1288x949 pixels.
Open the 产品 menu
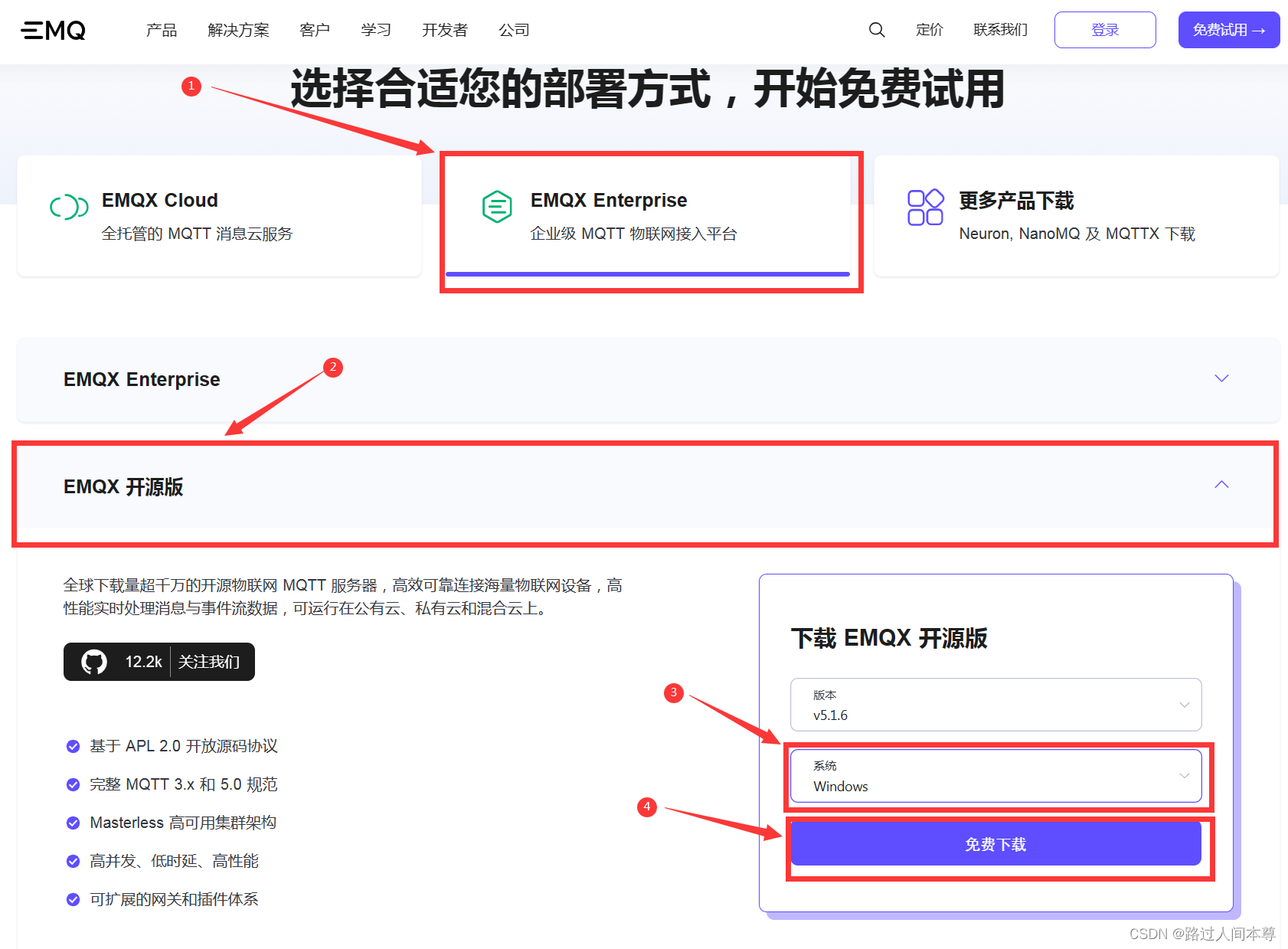tap(162, 30)
